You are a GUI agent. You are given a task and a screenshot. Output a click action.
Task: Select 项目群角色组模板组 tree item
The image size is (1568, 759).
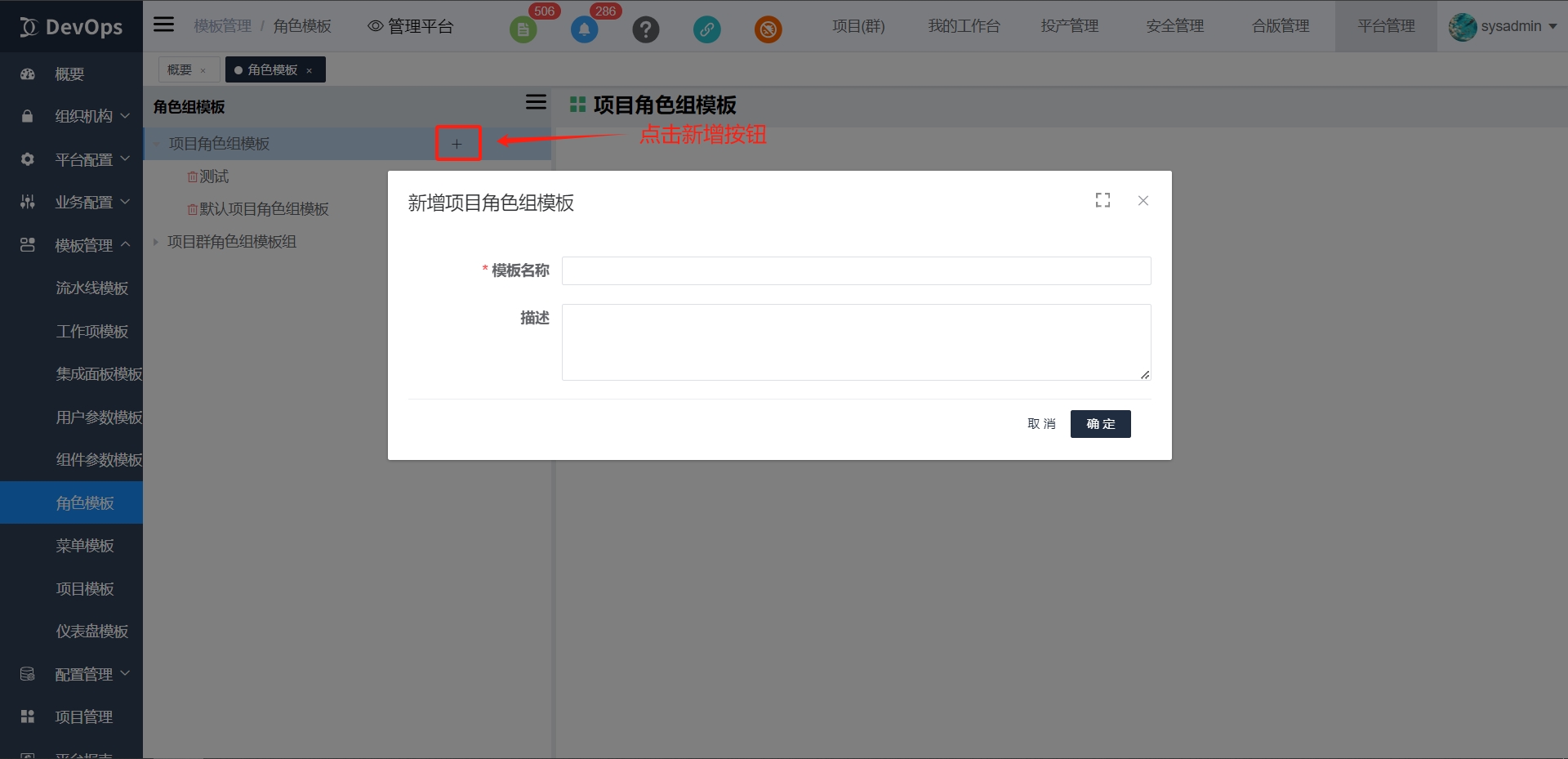click(x=232, y=242)
